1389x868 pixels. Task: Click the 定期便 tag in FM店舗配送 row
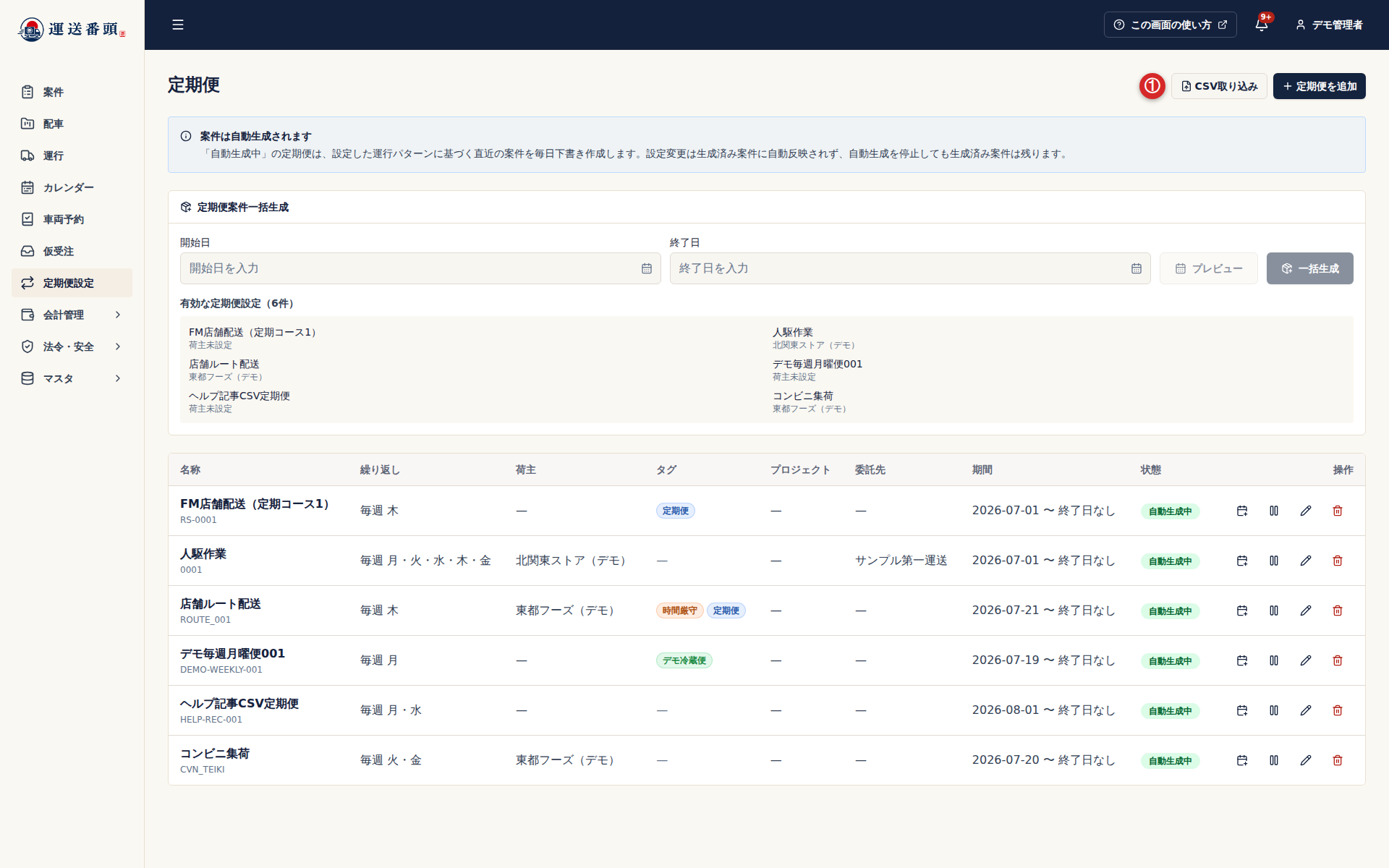(675, 511)
